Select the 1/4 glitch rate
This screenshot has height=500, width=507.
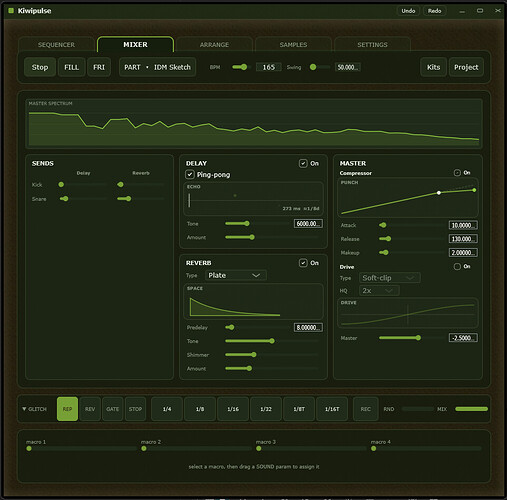(167, 409)
